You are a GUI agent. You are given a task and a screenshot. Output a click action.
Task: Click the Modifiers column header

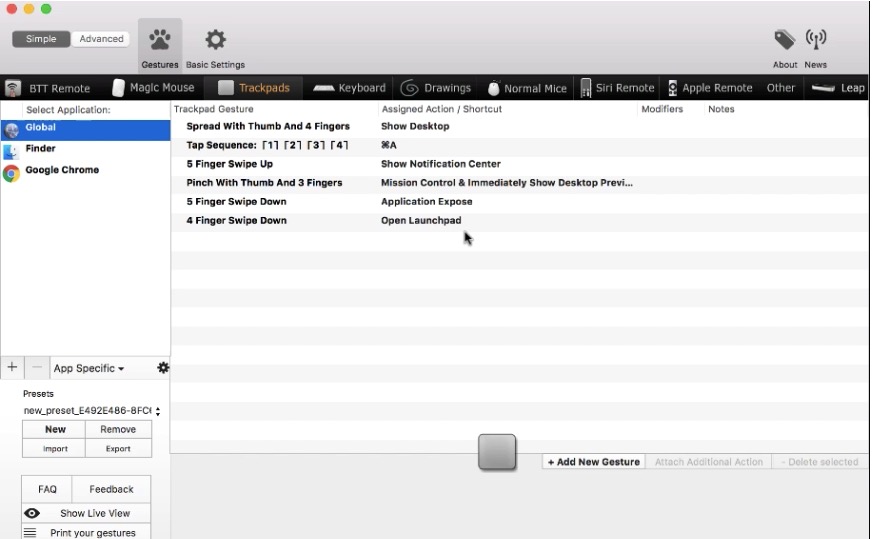(x=662, y=109)
